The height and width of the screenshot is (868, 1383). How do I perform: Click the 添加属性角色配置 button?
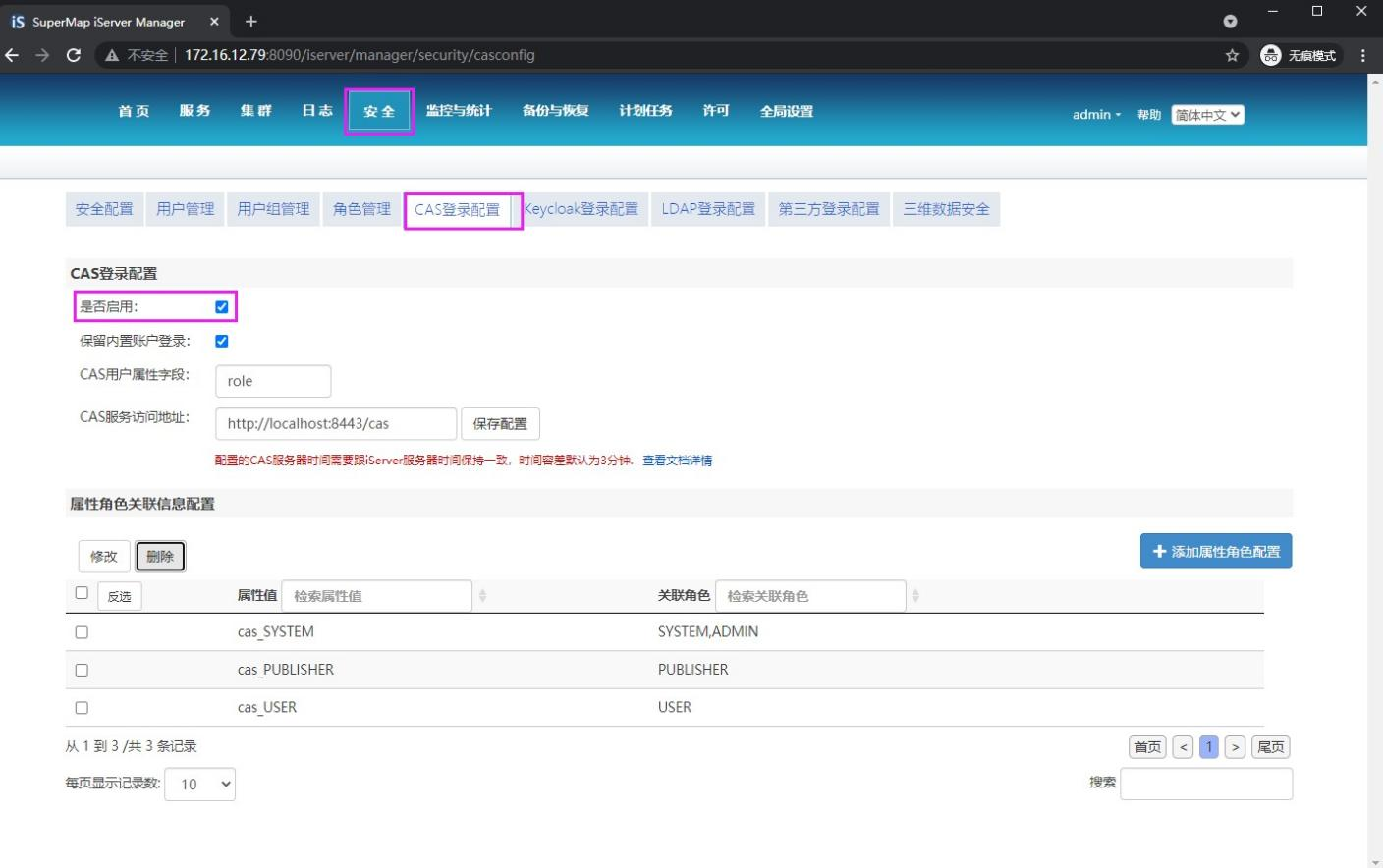[x=1216, y=551]
